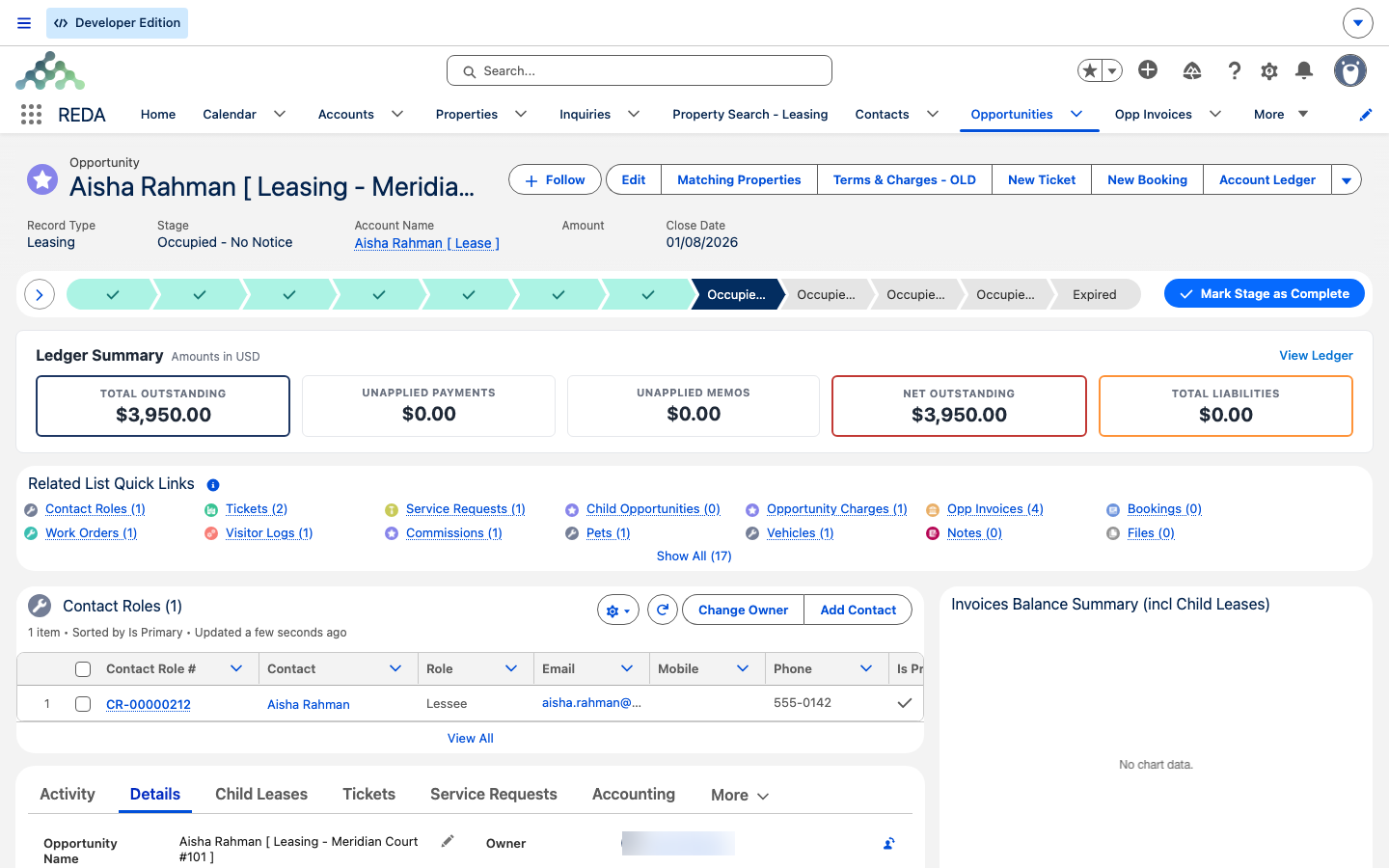This screenshot has width=1389, height=868.
Task: Expand the Calendar nav dropdown arrow
Action: 280,114
